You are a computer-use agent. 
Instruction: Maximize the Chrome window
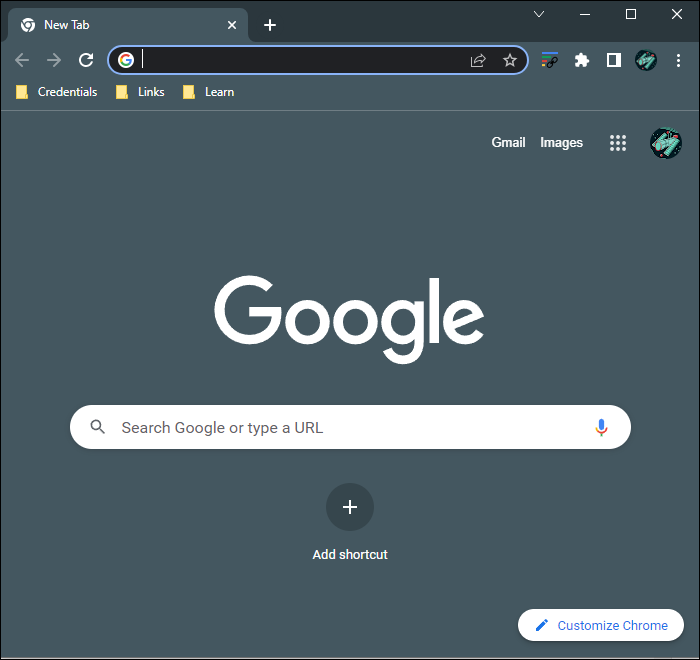pos(631,14)
